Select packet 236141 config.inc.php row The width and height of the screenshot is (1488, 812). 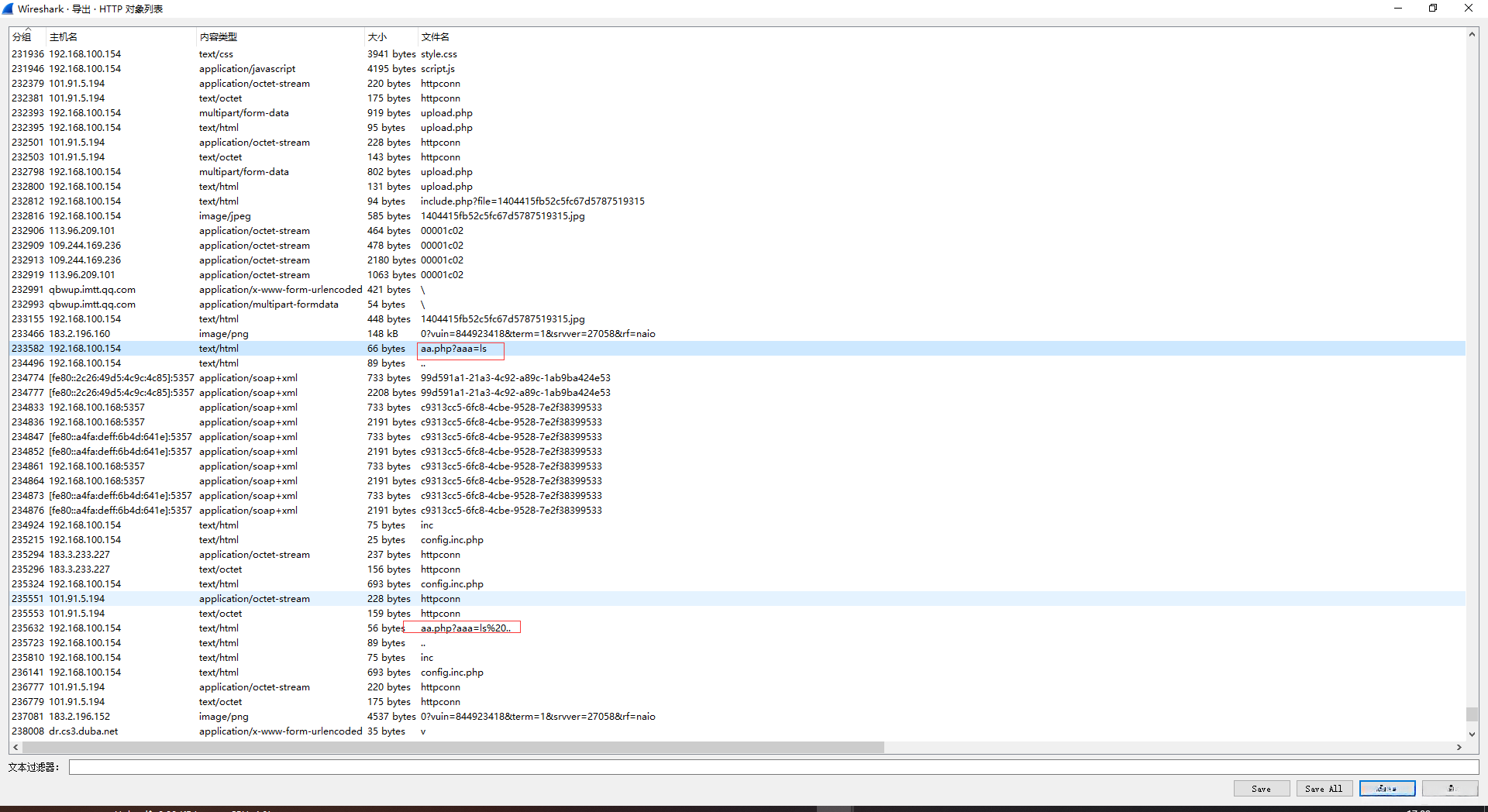(x=737, y=673)
